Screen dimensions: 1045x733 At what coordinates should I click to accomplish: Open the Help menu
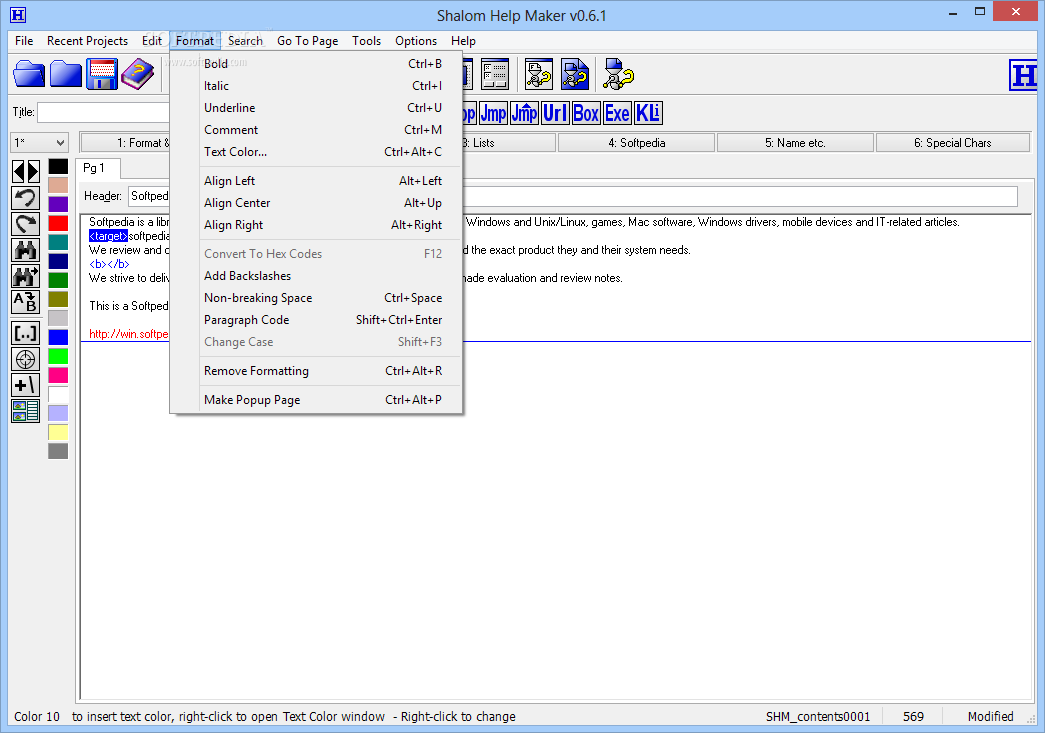tap(463, 41)
